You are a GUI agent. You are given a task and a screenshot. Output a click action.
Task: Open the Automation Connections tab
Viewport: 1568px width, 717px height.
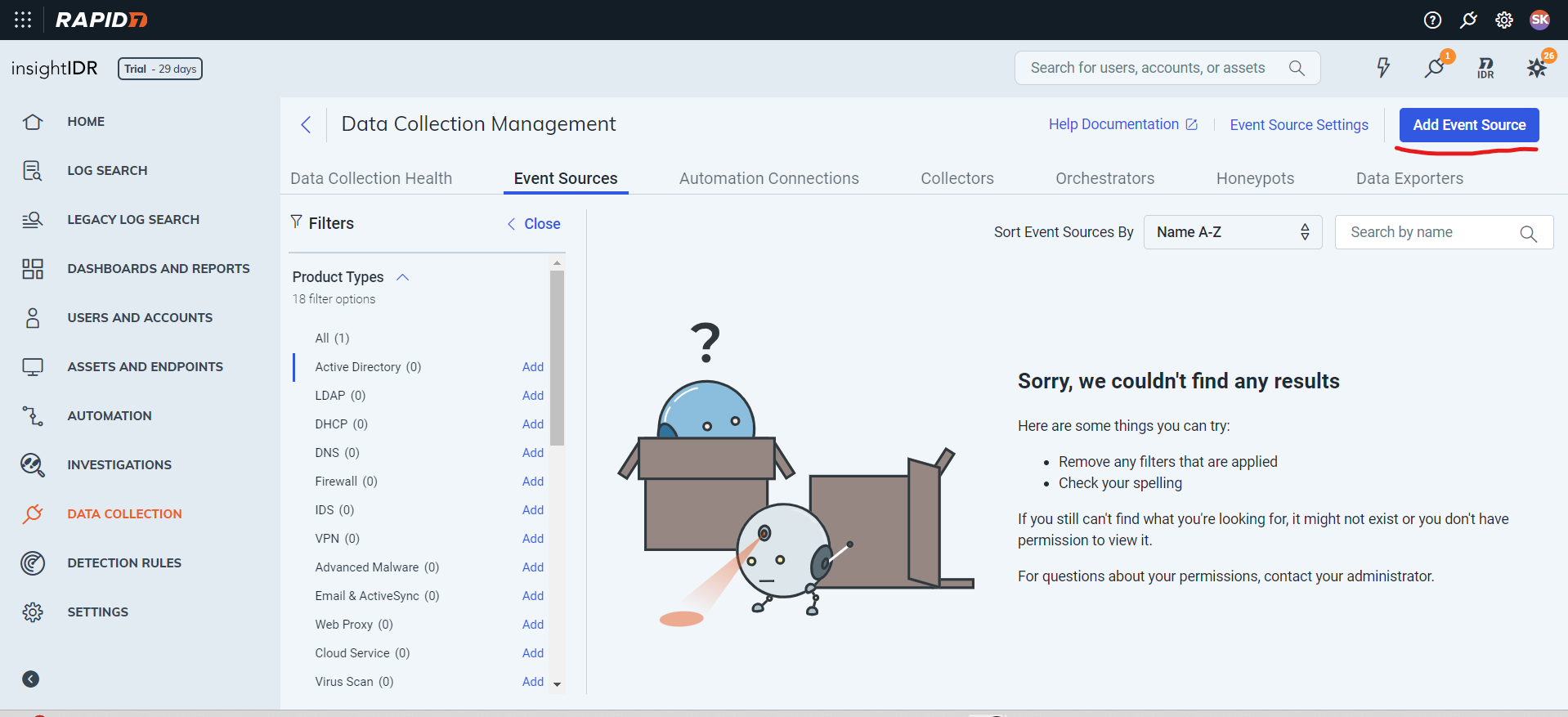[x=769, y=178]
